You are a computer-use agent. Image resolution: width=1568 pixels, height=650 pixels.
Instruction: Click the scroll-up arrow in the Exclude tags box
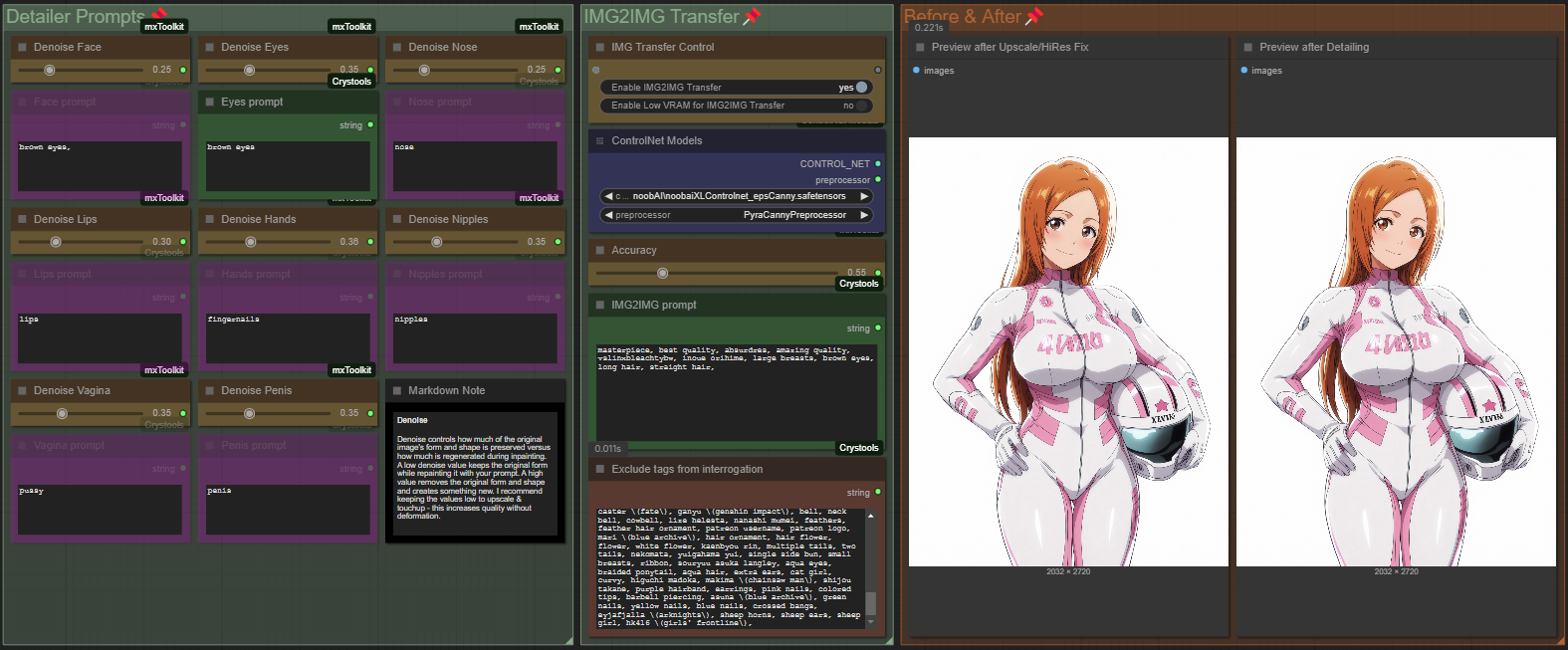coord(871,515)
